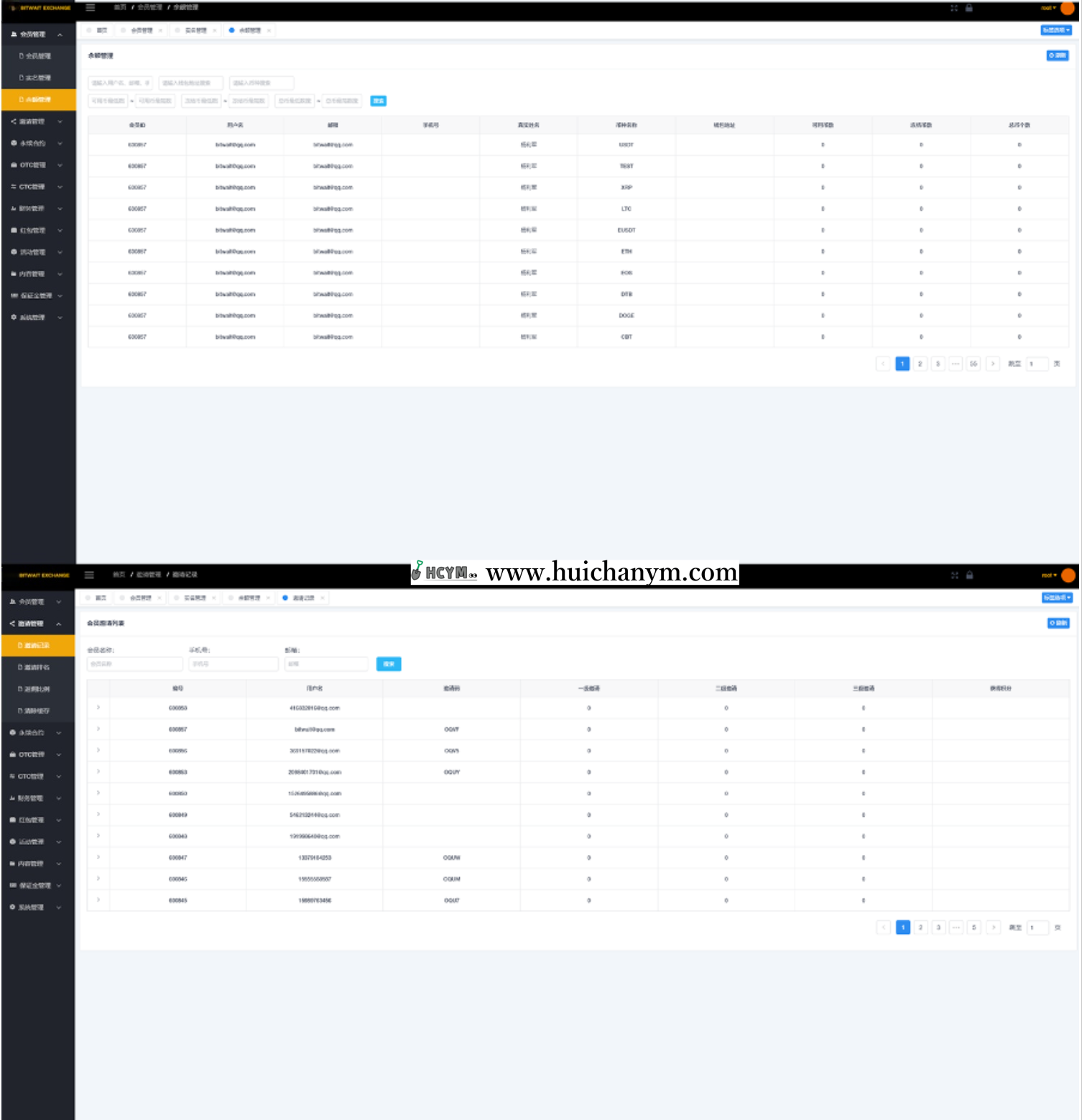Click the lock screen icon in top bar
1082x1120 pixels.
click(969, 7)
